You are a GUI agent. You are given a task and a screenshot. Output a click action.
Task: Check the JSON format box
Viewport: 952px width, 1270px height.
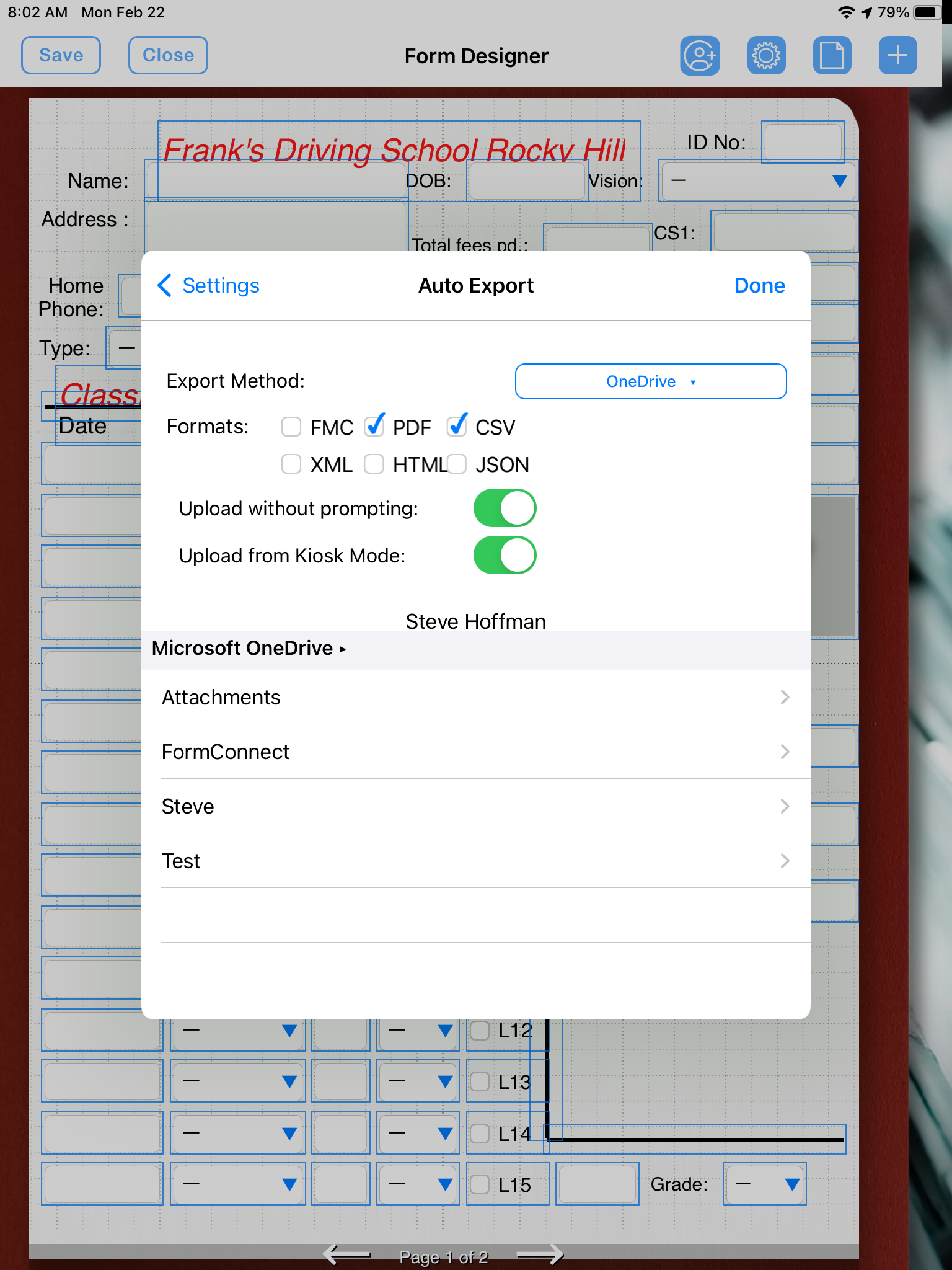(x=457, y=464)
